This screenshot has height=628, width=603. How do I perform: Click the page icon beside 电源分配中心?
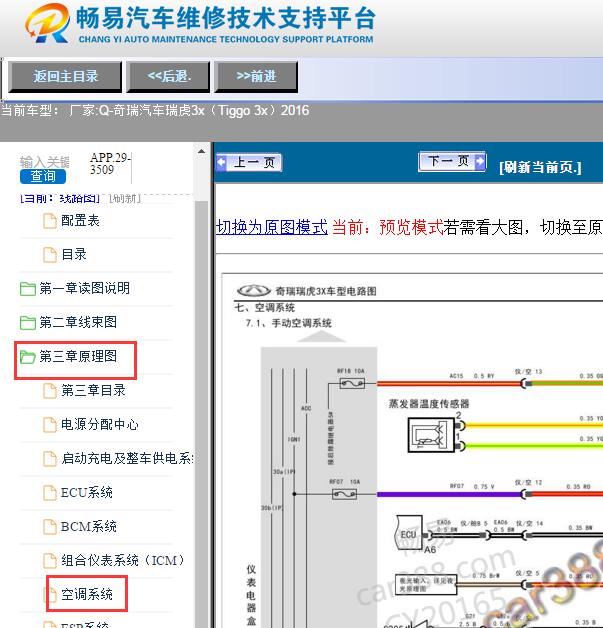(x=50, y=425)
